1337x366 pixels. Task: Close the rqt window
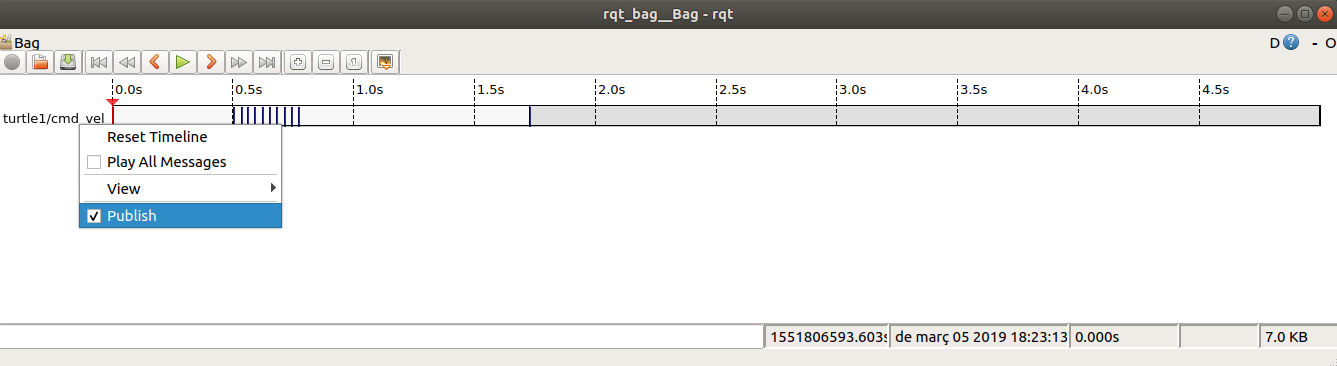tap(1324, 13)
